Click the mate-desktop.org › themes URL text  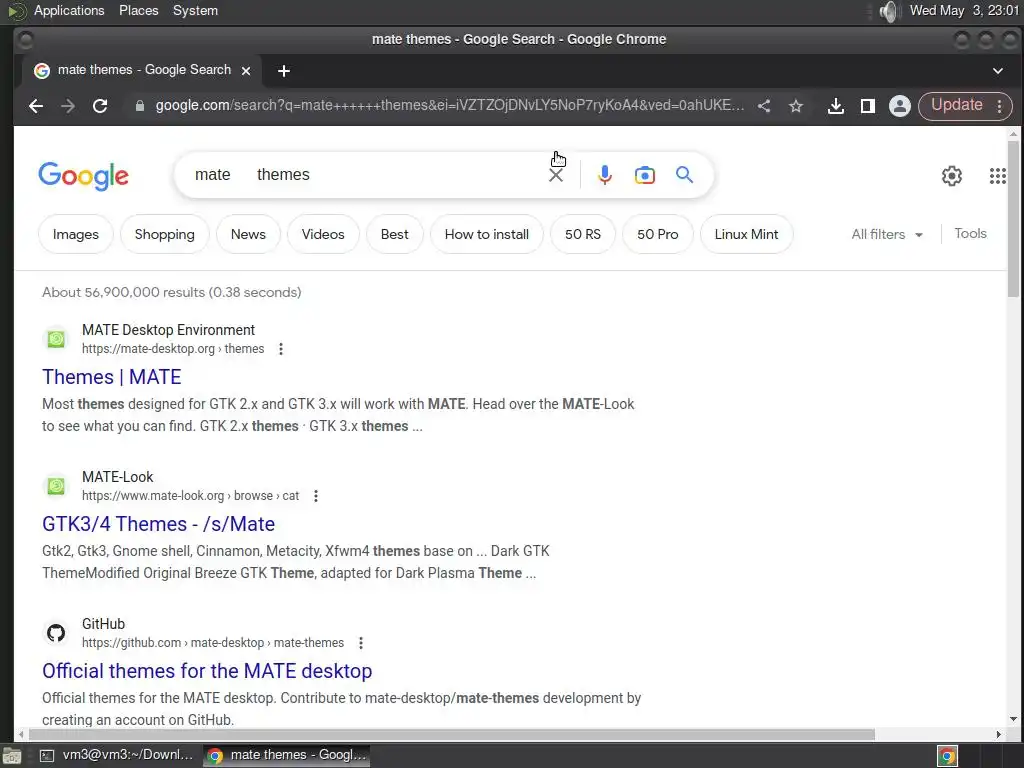[173, 349]
